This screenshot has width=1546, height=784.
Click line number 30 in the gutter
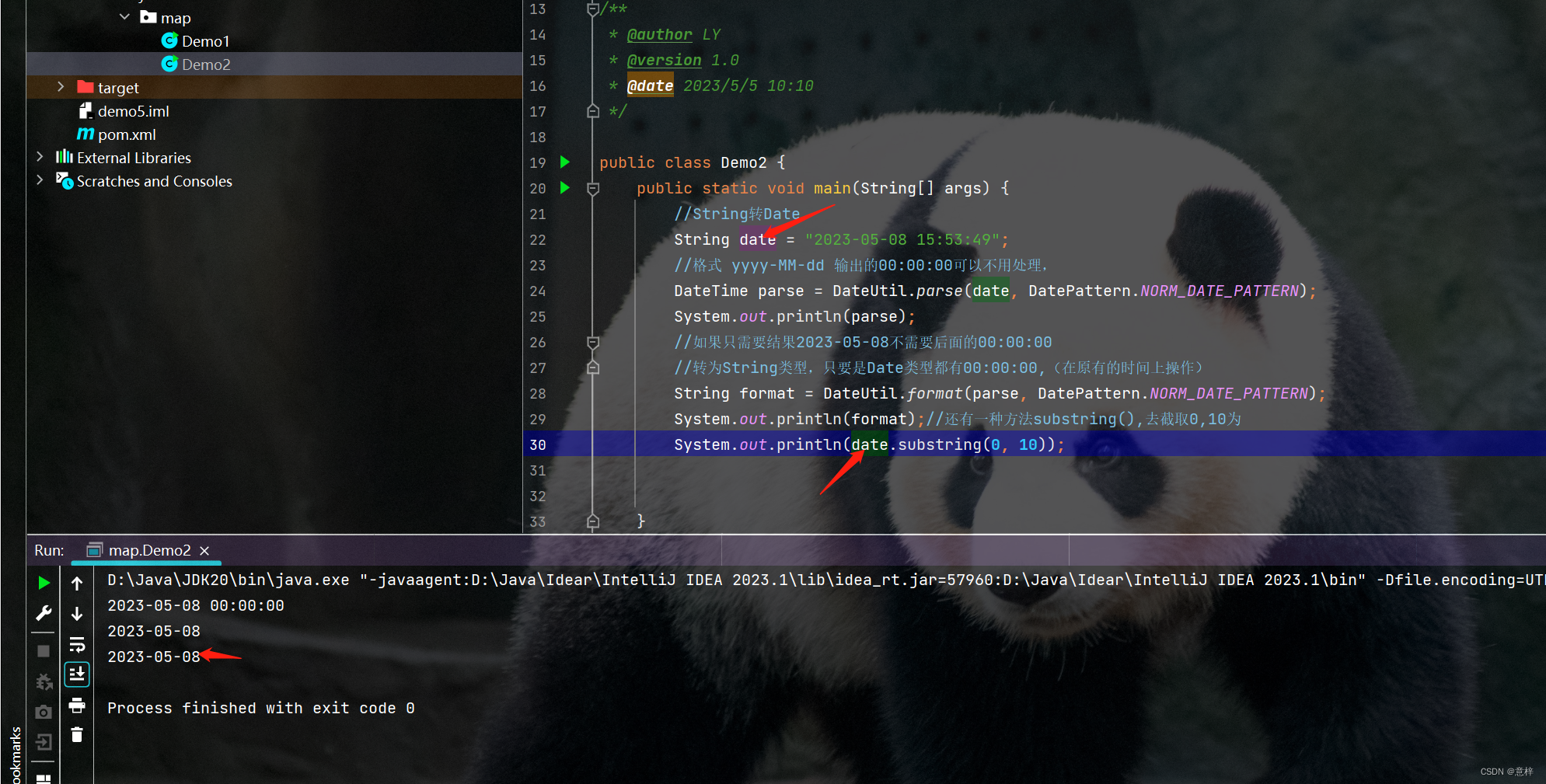click(x=538, y=444)
